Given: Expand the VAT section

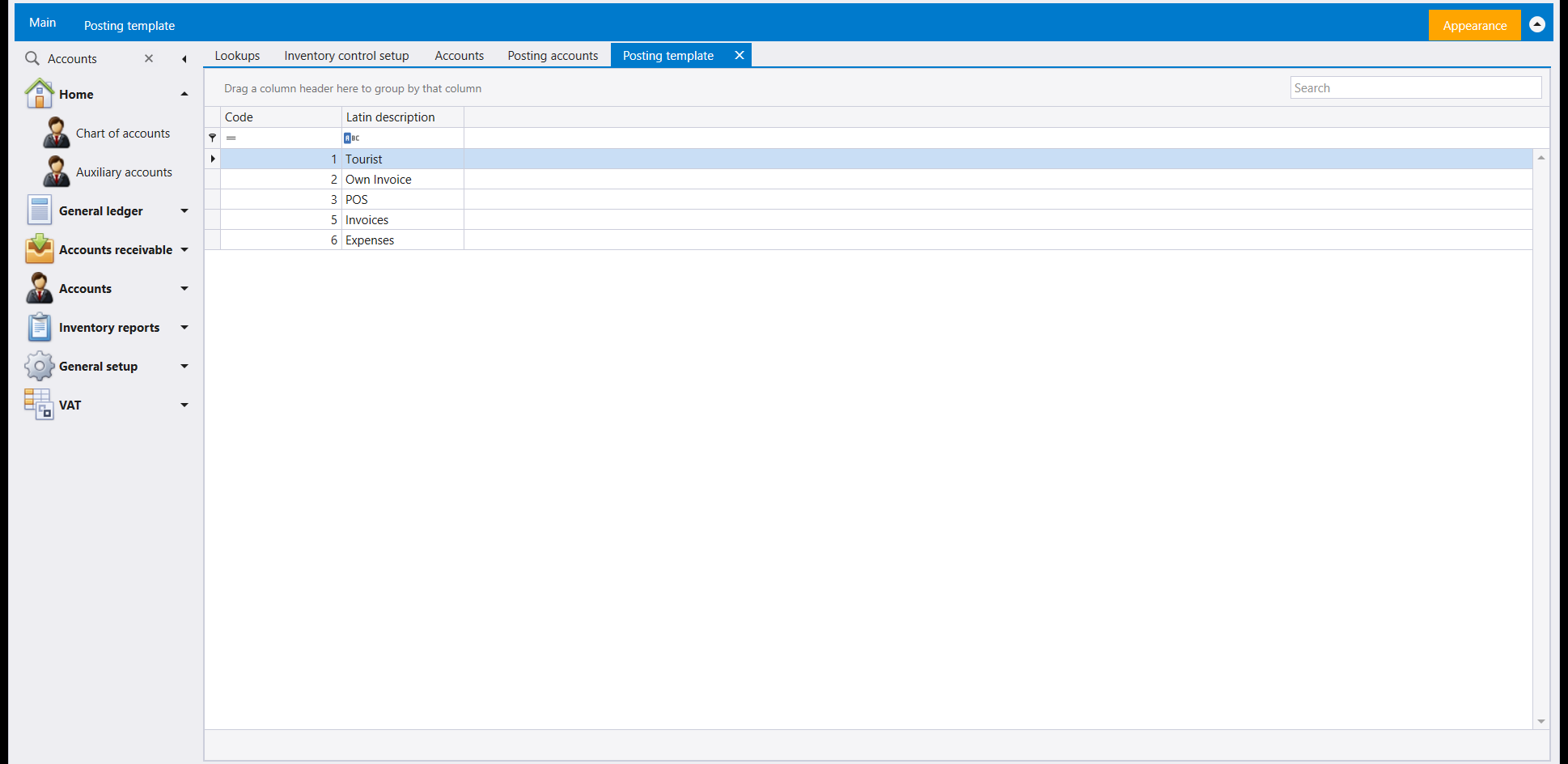Looking at the screenshot, I should click(184, 405).
